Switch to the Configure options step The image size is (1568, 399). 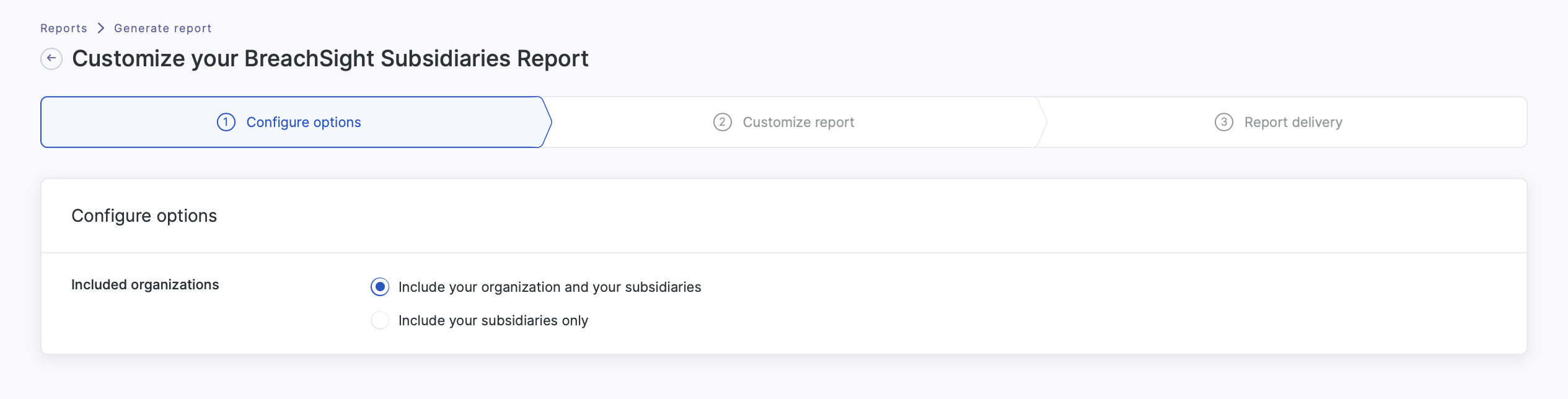[x=303, y=122]
